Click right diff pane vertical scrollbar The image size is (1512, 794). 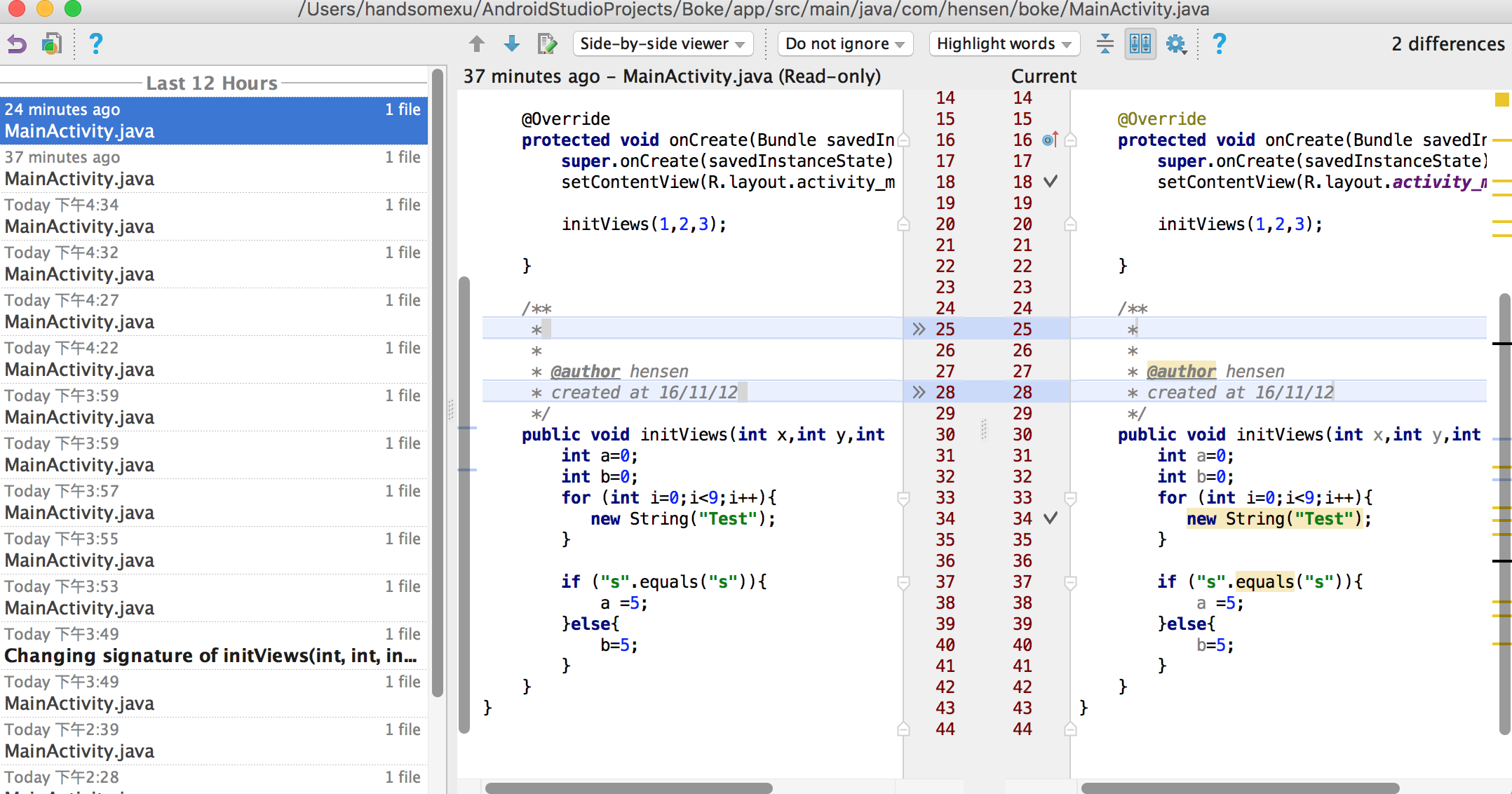pyautogui.click(x=1505, y=514)
